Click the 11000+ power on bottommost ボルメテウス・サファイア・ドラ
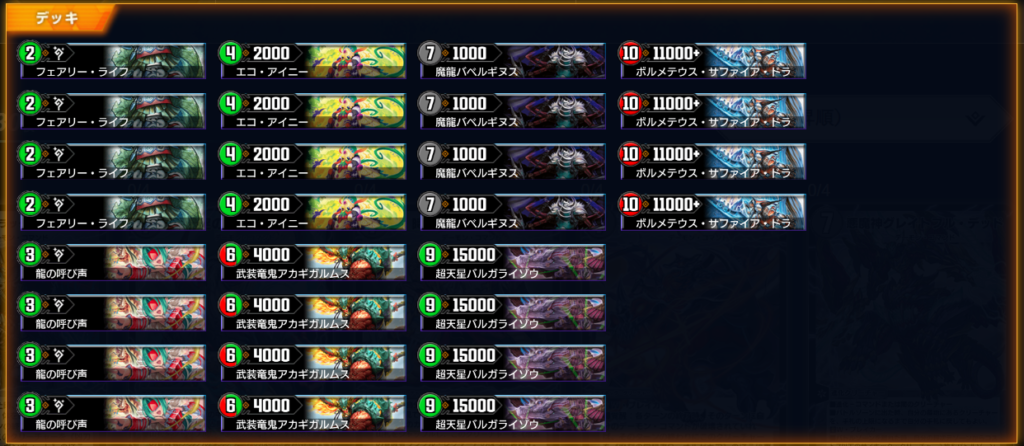This screenshot has width=1024, height=446. point(674,204)
